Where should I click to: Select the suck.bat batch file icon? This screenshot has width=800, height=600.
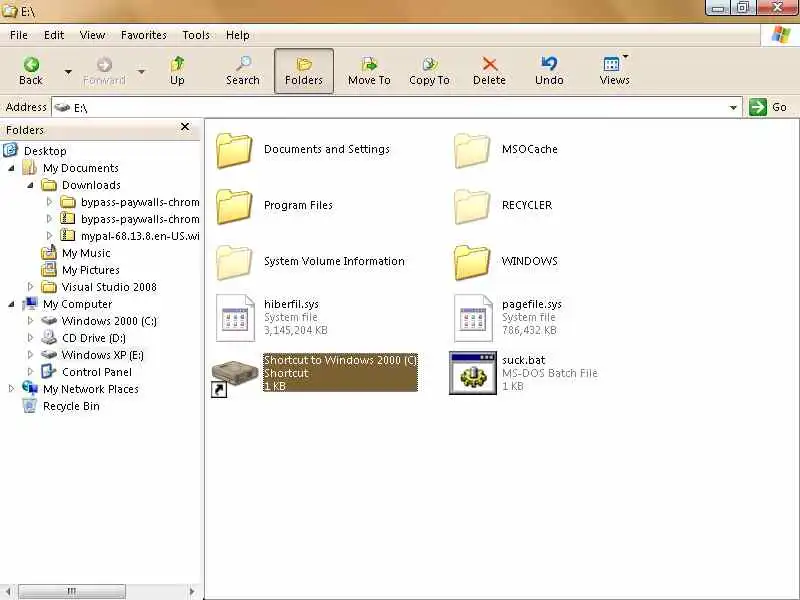472,373
